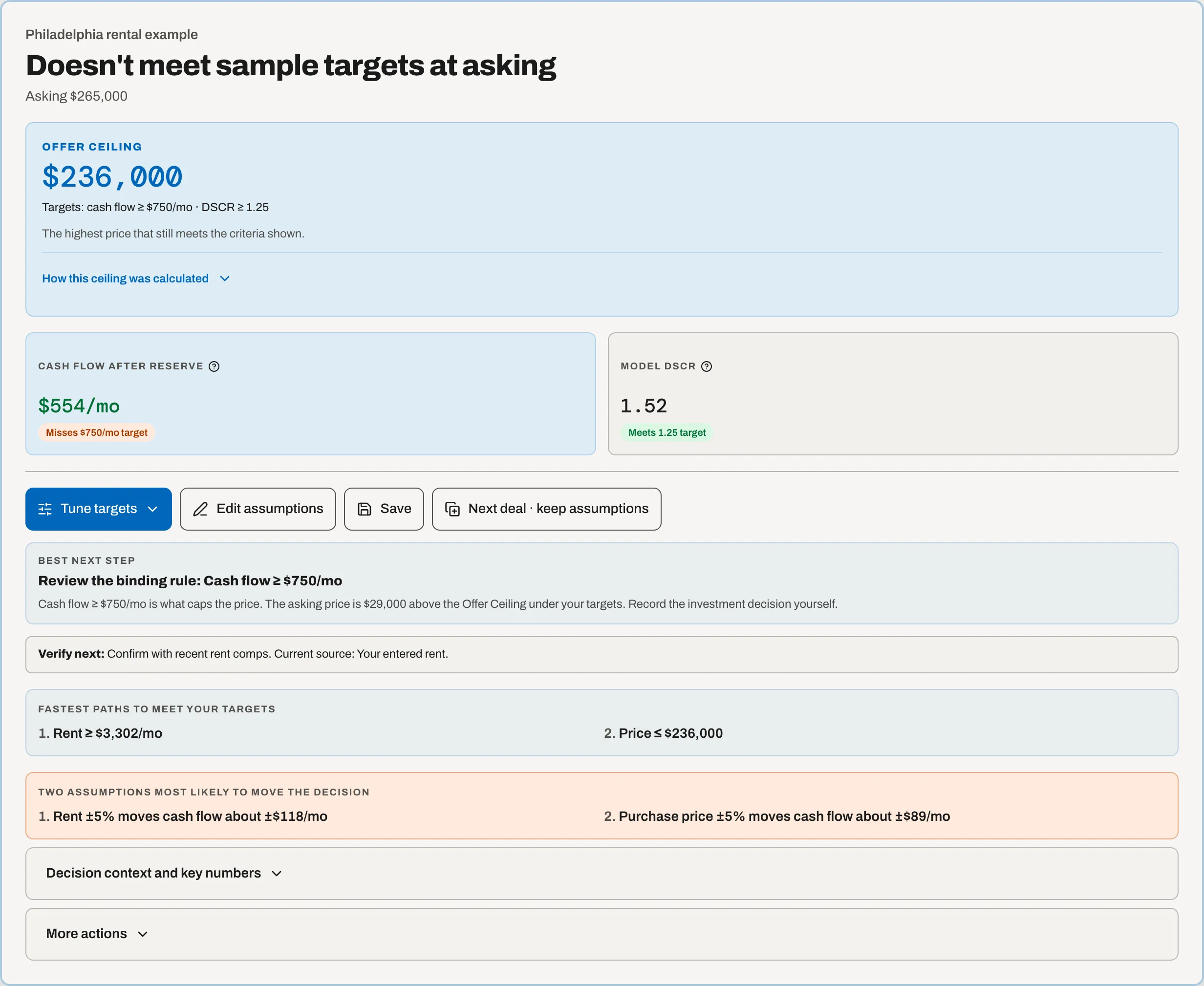Viewport: 1204px width, 986px height.
Task: Click the Verify next rent comps note
Action: (x=602, y=654)
